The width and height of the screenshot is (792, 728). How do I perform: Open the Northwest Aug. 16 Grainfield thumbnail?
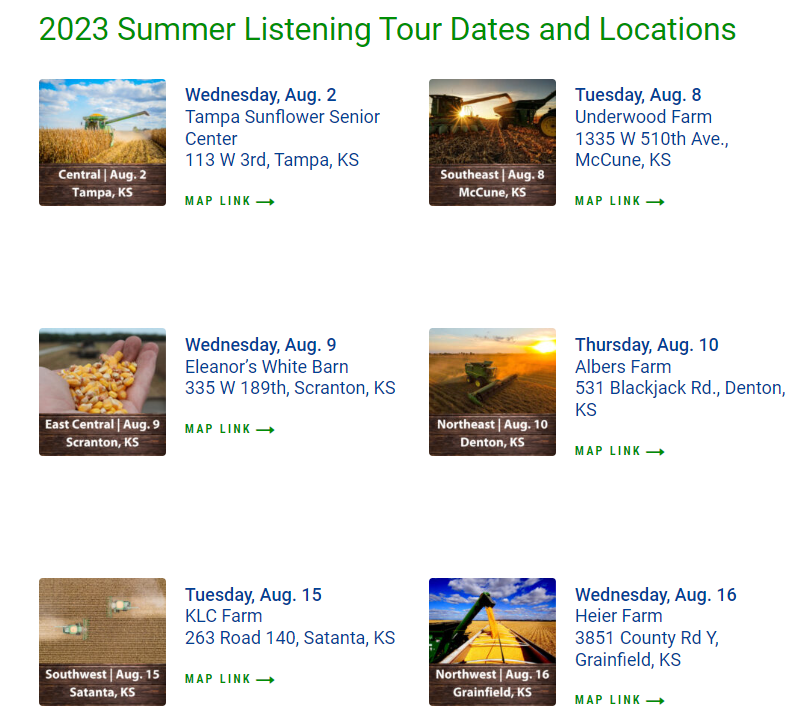tap(492, 642)
